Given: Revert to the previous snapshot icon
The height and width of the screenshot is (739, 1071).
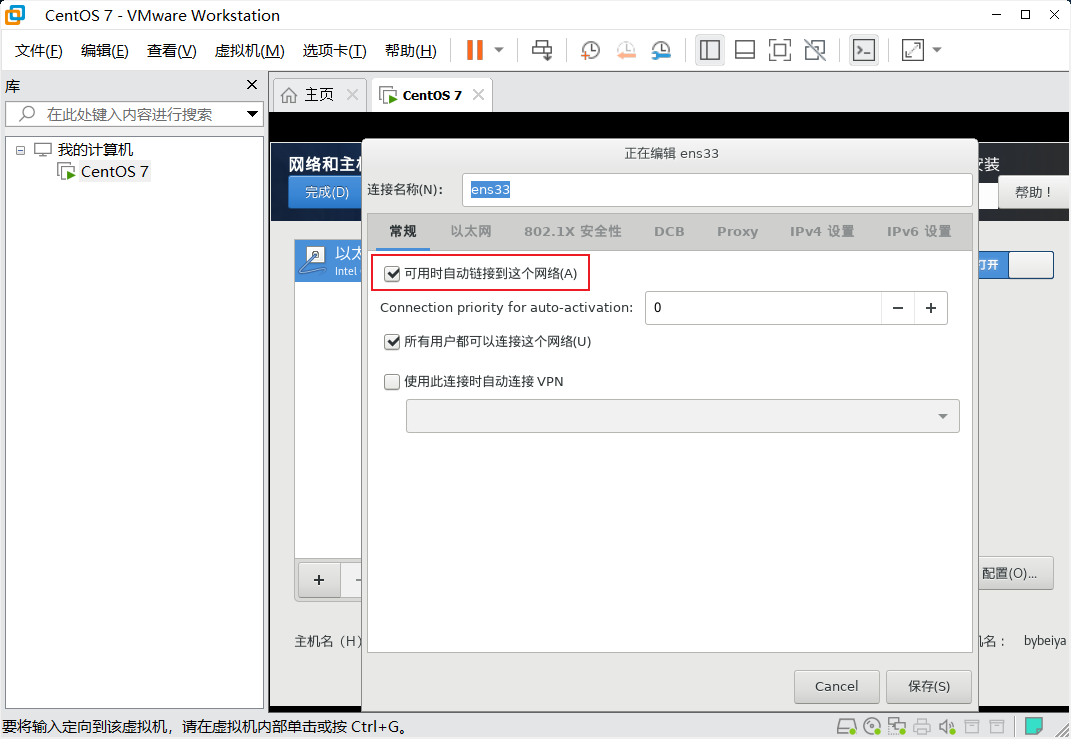Looking at the screenshot, I should pos(626,50).
